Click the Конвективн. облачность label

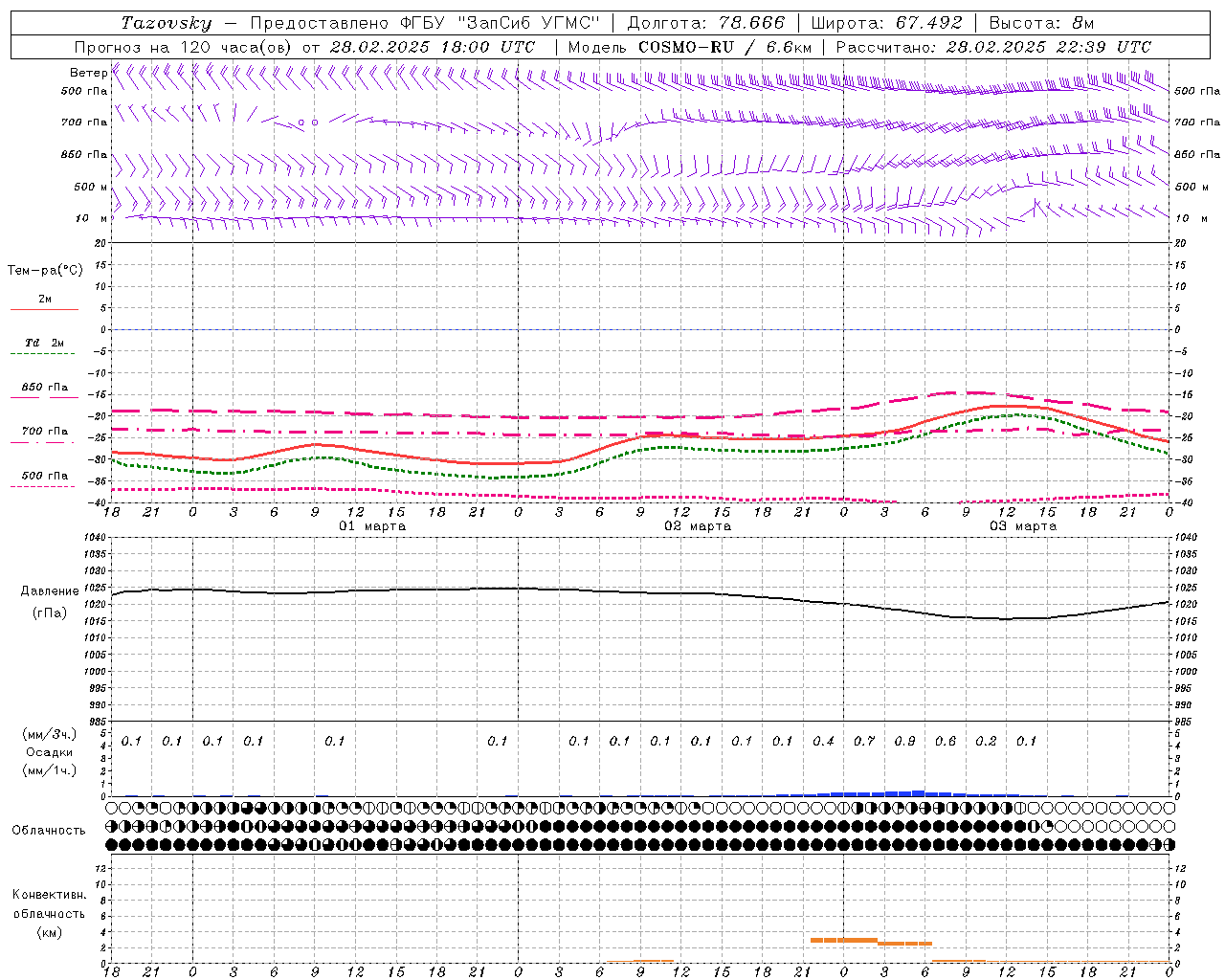pyautogui.click(x=49, y=904)
